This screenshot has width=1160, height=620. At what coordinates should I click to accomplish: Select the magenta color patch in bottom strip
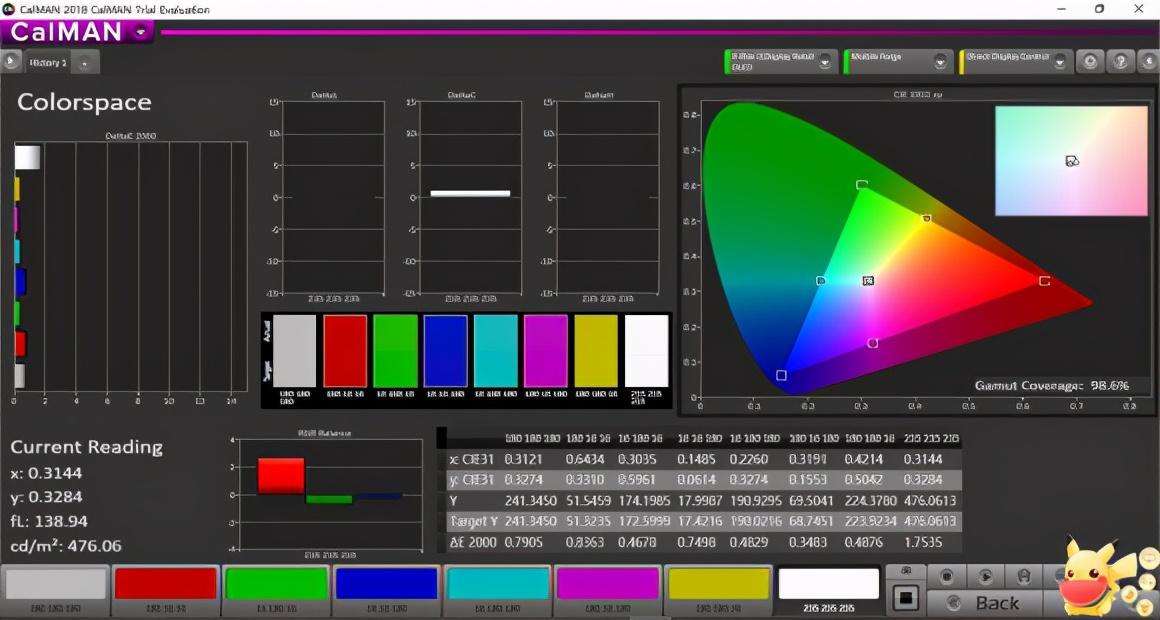point(607,584)
